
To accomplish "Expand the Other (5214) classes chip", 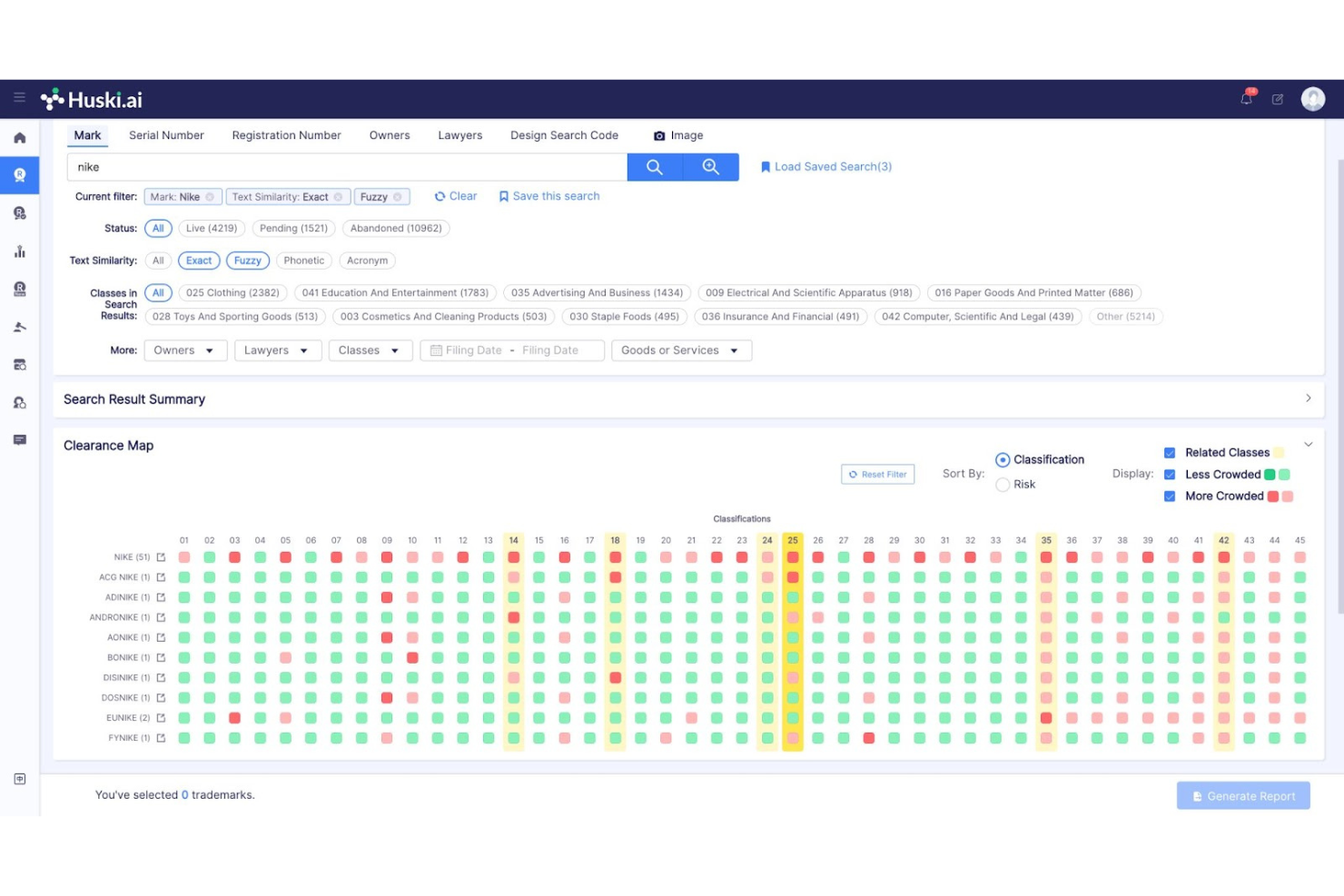I will (x=1125, y=317).
